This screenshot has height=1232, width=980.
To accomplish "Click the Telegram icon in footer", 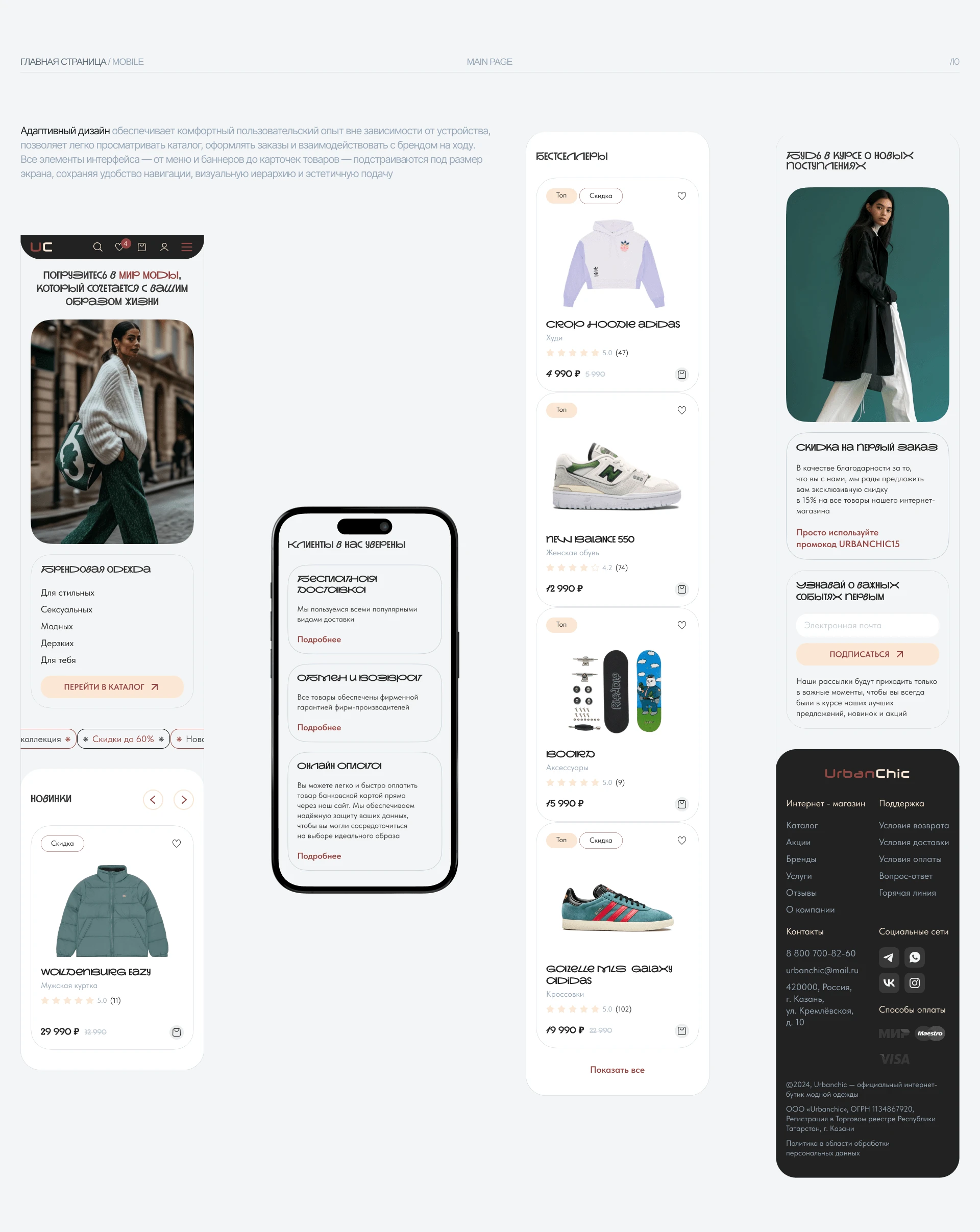I will (x=889, y=957).
